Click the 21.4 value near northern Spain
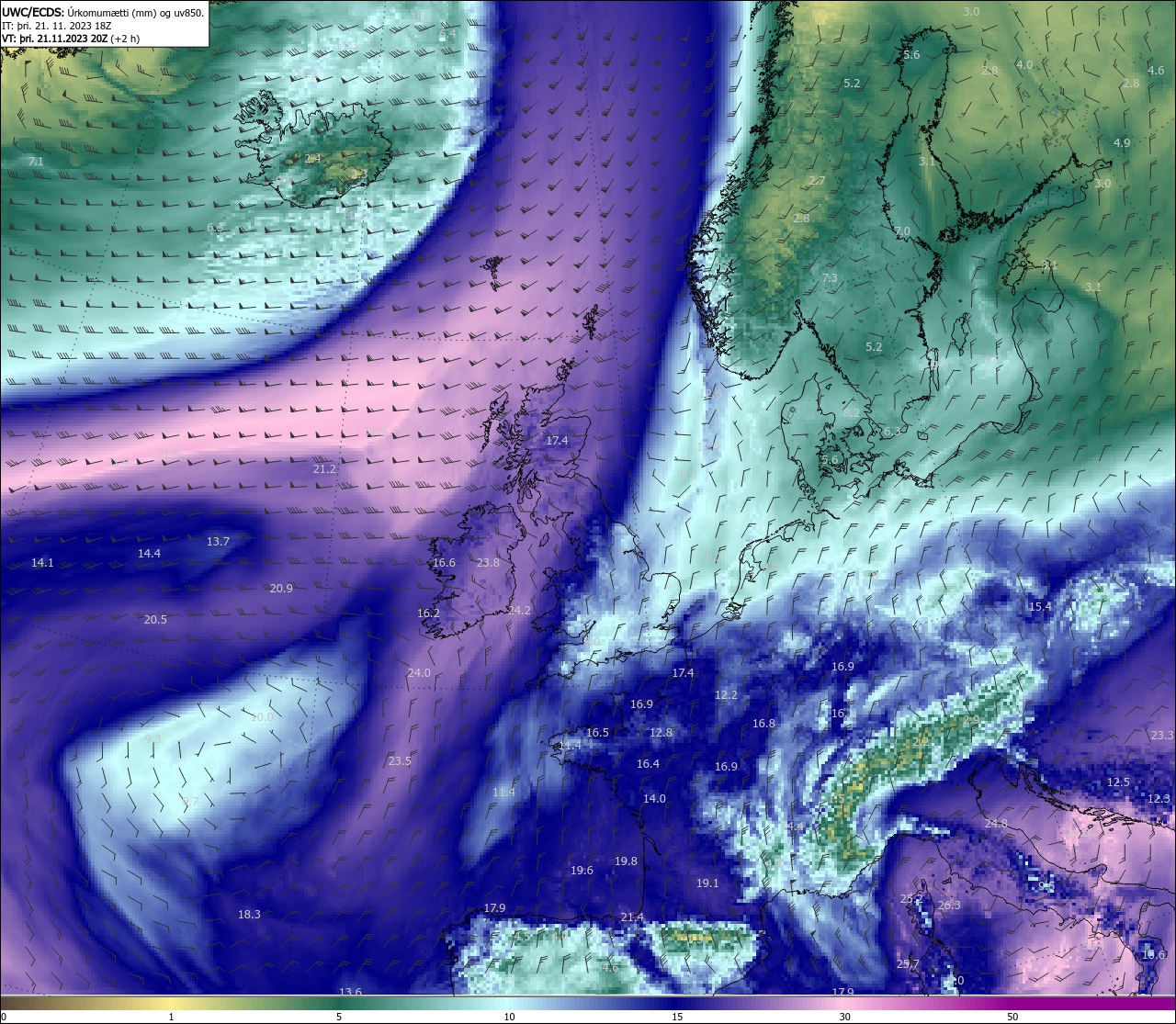Viewport: 1176px width, 1024px height. tap(632, 917)
